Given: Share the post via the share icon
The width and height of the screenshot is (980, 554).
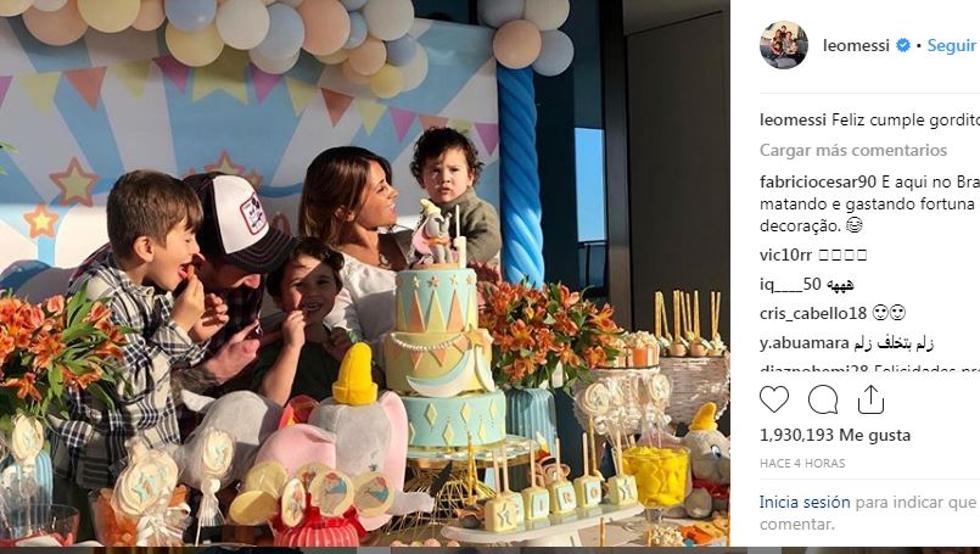Looking at the screenshot, I should pyautogui.click(x=870, y=400).
